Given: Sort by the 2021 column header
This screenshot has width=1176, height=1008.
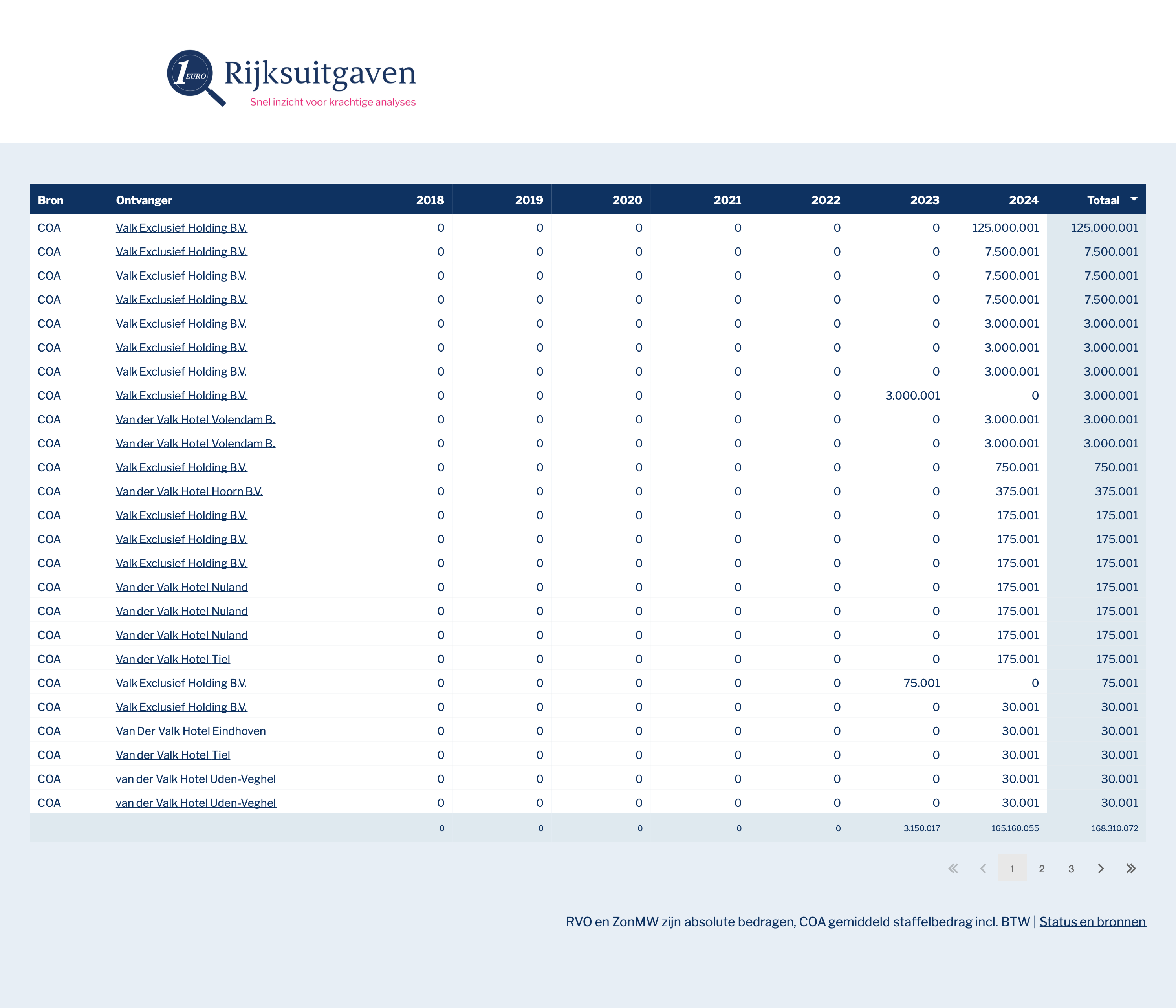Looking at the screenshot, I should [x=727, y=200].
